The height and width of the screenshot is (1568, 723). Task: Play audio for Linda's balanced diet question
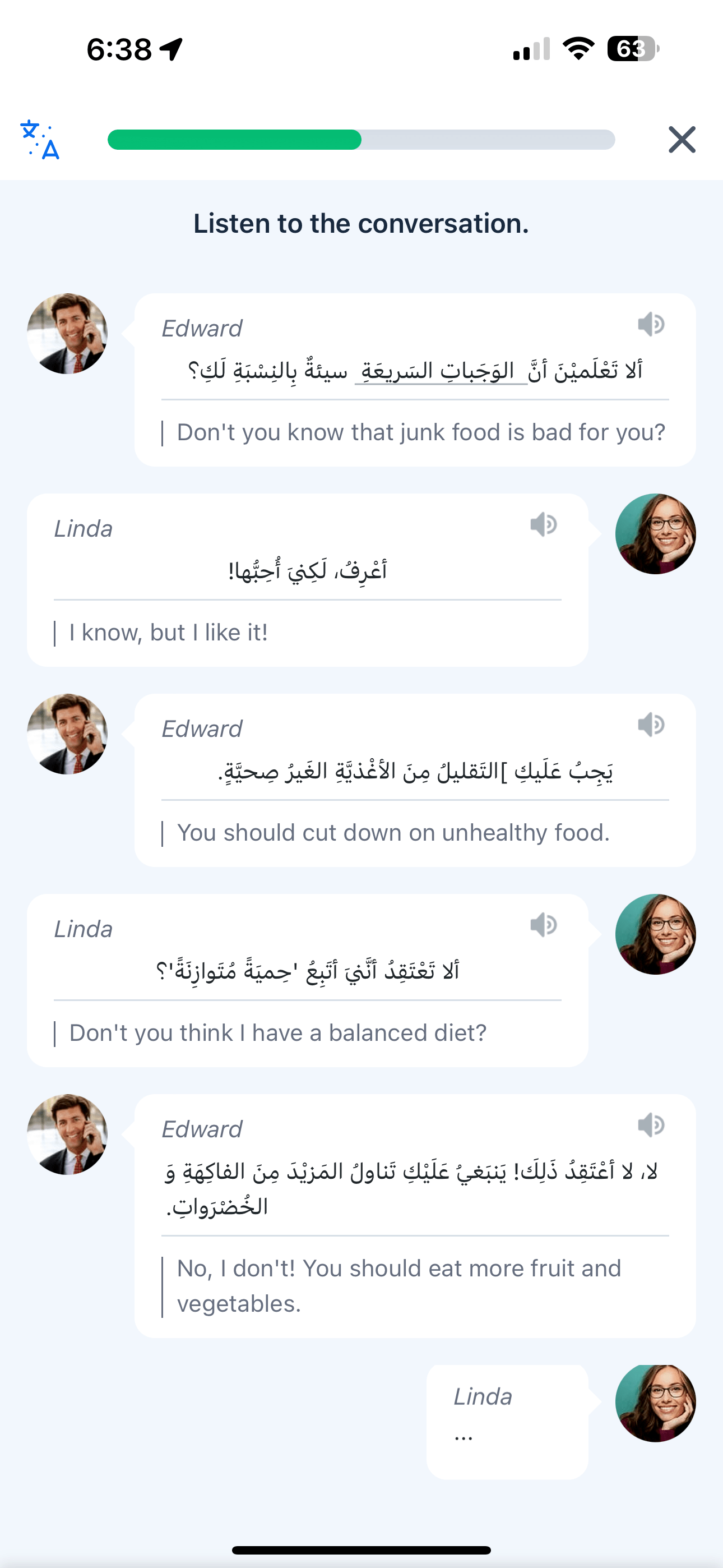pyautogui.click(x=543, y=925)
